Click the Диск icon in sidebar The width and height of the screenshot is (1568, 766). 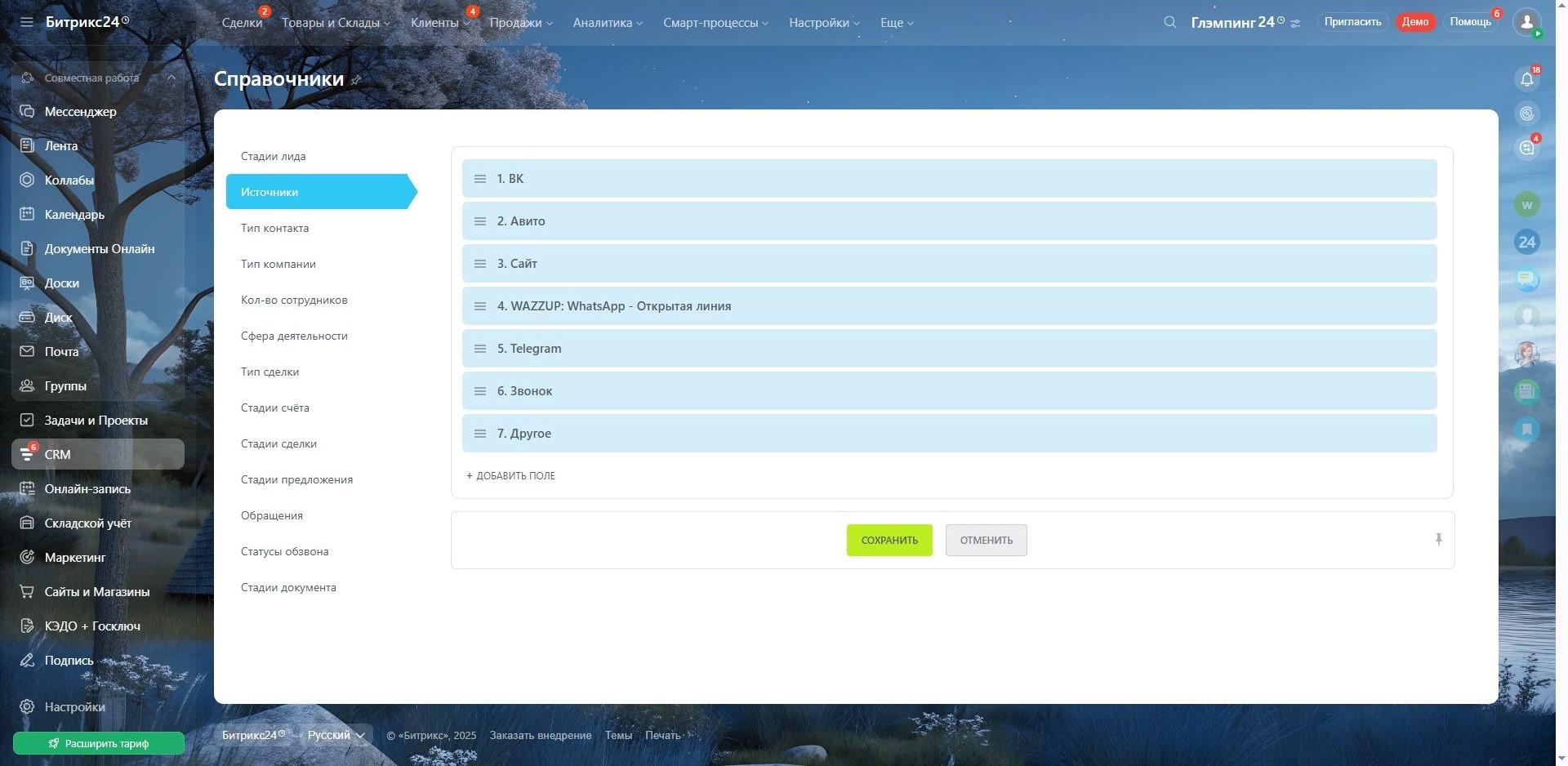pyautogui.click(x=27, y=317)
